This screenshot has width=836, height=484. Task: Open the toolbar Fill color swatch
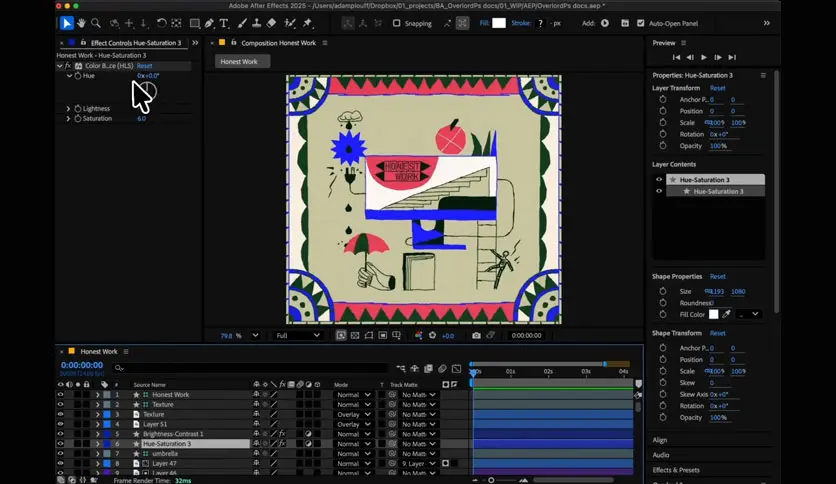click(499, 23)
